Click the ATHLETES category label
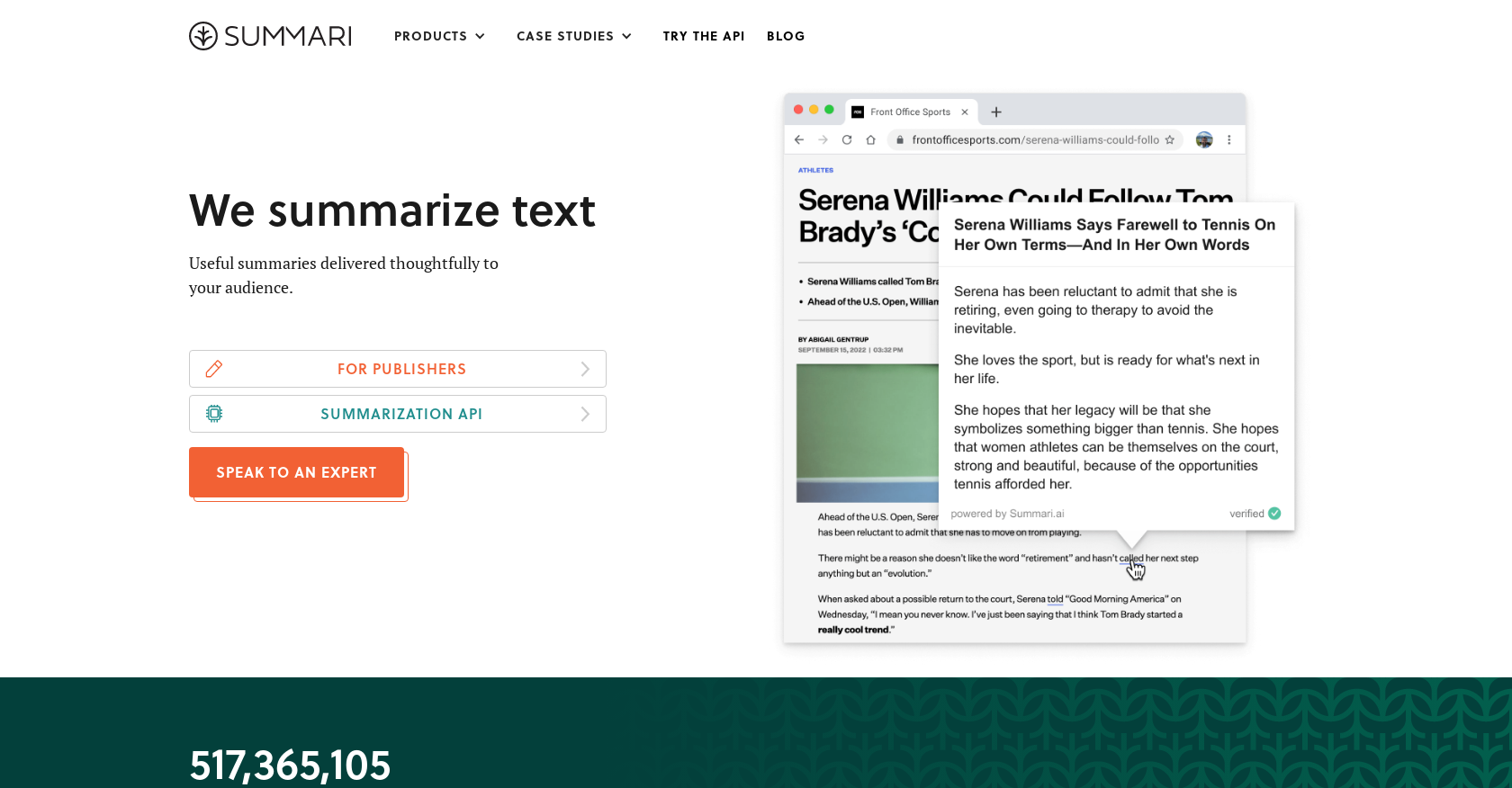 click(815, 170)
